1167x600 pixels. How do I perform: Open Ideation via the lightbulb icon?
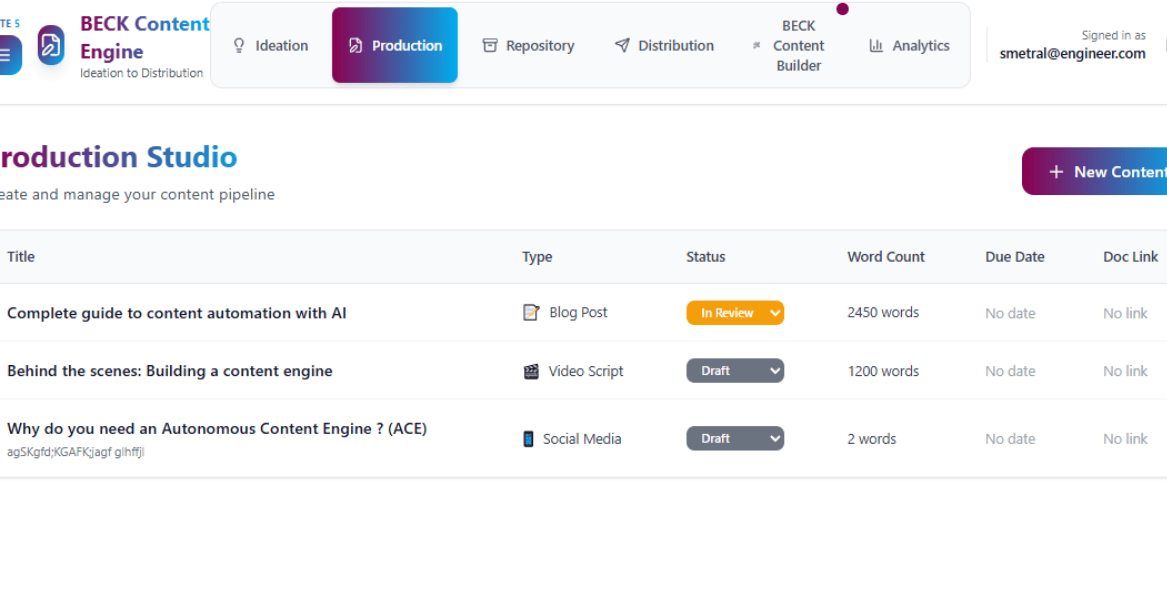[239, 46]
